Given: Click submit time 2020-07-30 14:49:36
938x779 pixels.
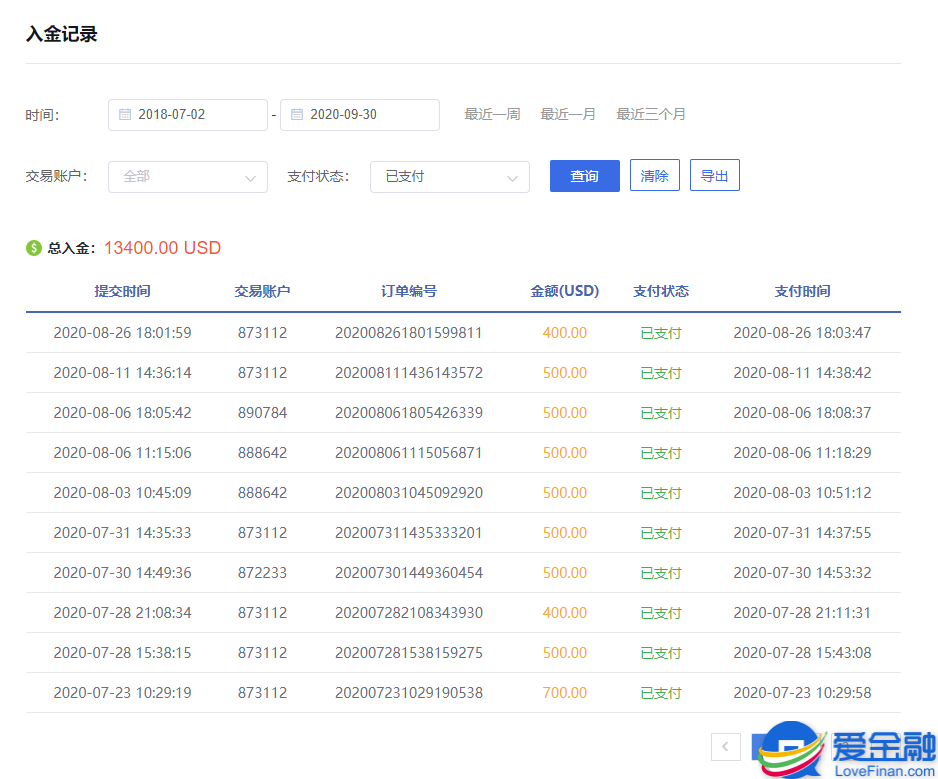Looking at the screenshot, I should click(123, 573).
